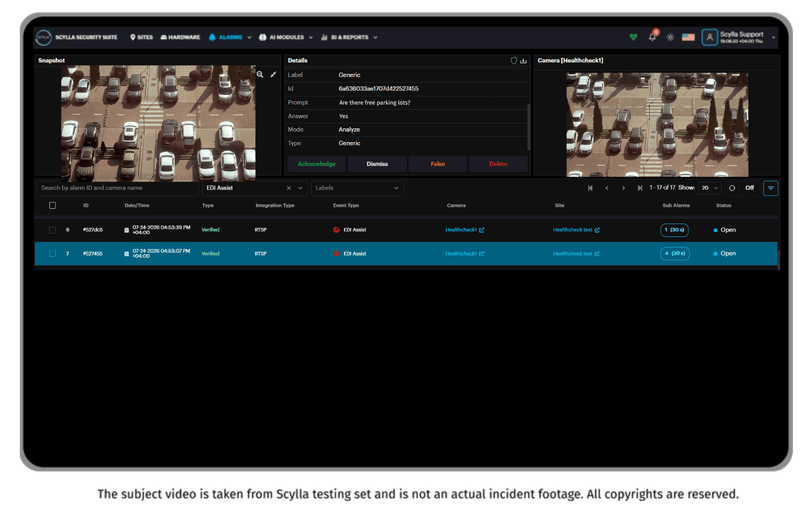
Task: Click the EDI Assist event icon in row 7
Action: pos(336,254)
